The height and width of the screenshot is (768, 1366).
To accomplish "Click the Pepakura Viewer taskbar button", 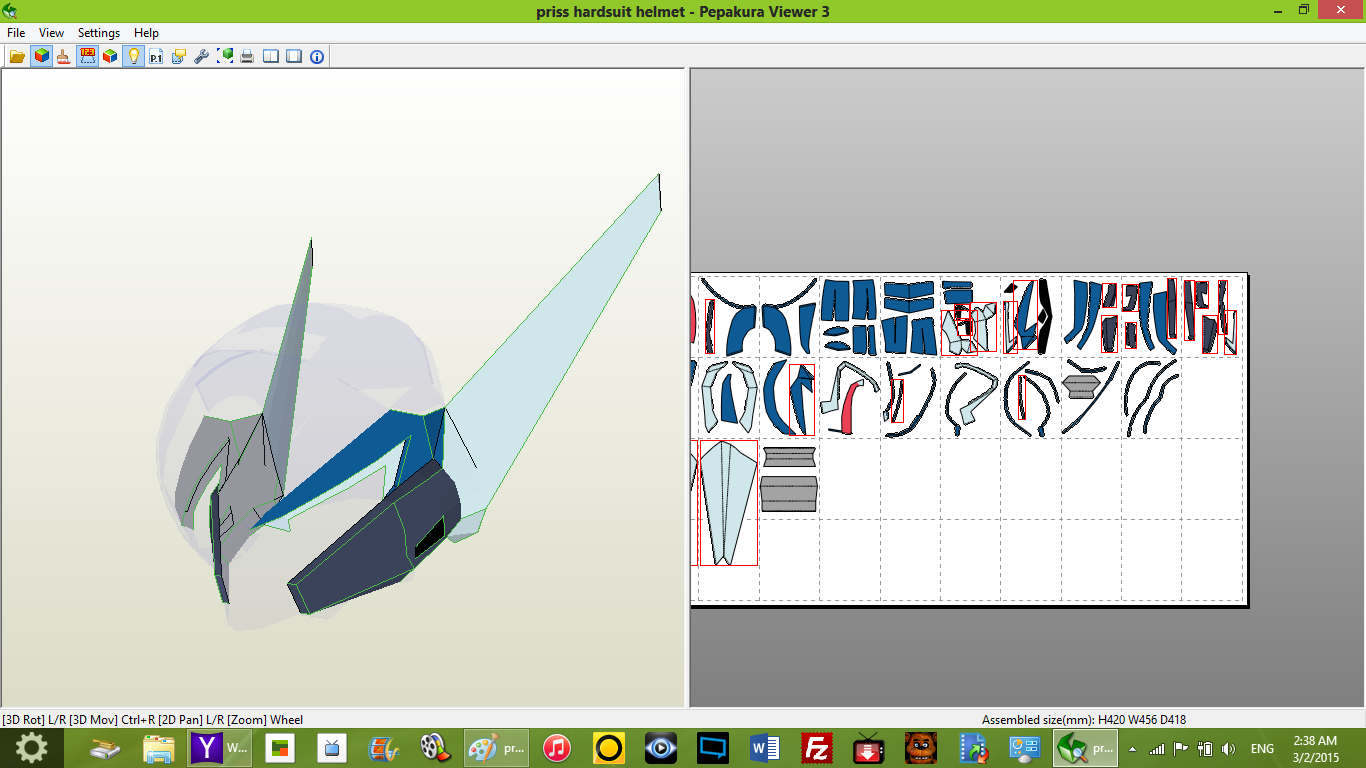I will (x=1085, y=748).
